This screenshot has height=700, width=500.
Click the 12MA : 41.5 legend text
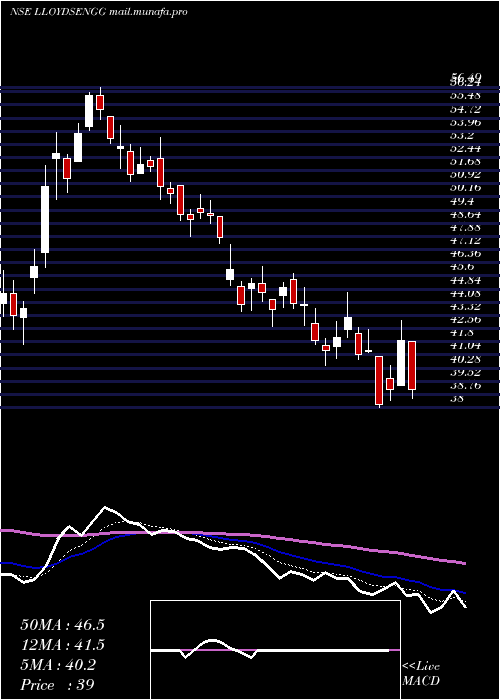click(x=62, y=645)
